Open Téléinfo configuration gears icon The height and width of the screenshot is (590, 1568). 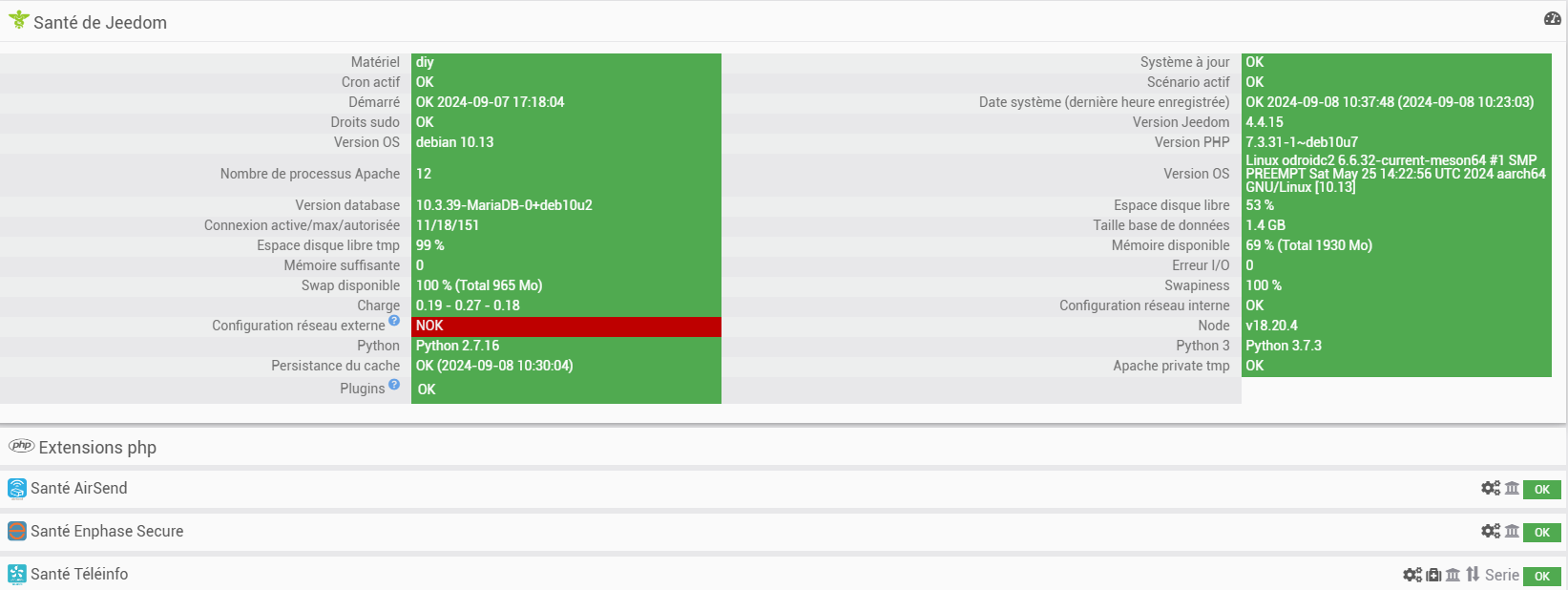pos(1412,575)
